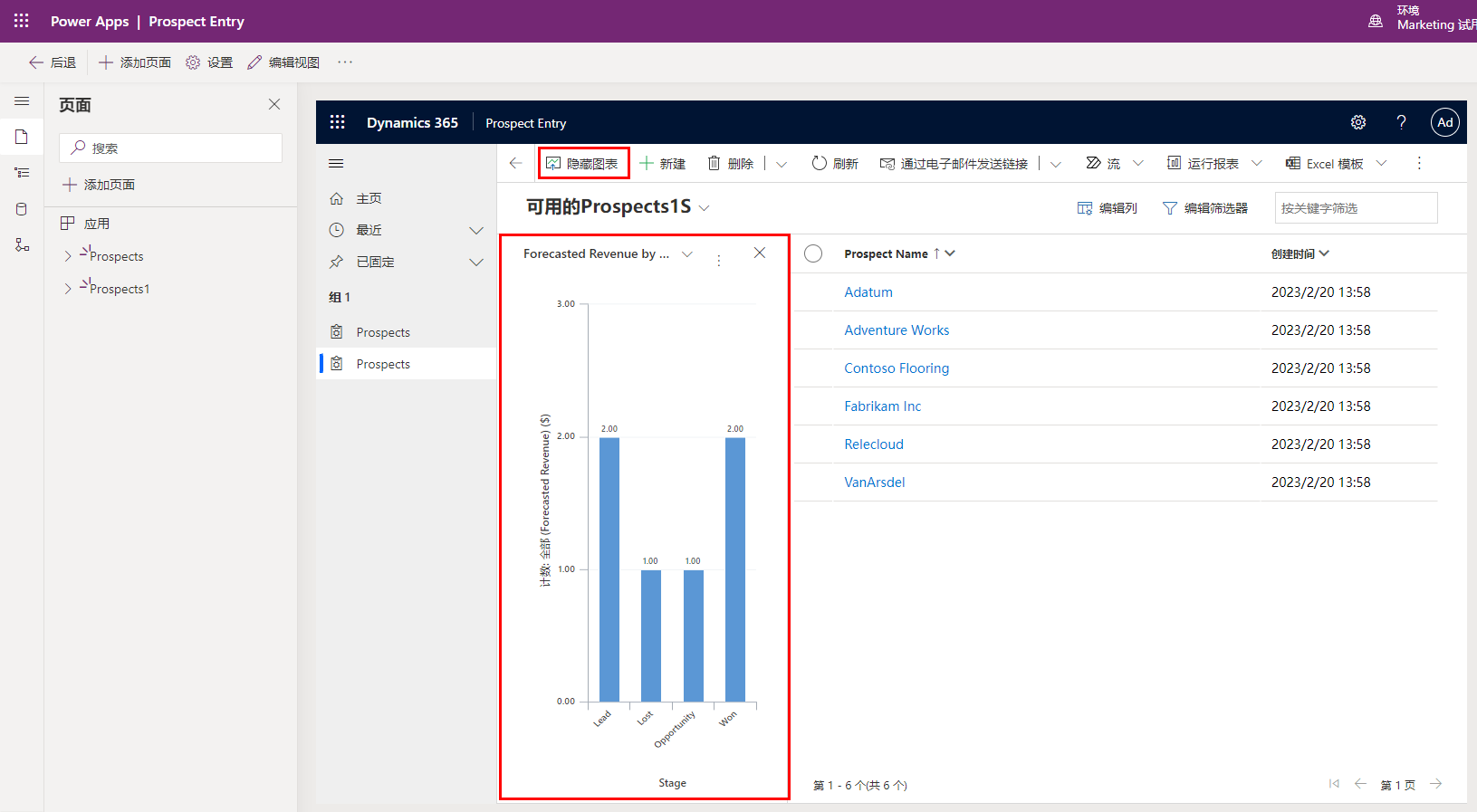Select the 应用 item in the pages tree

[x=85, y=224]
